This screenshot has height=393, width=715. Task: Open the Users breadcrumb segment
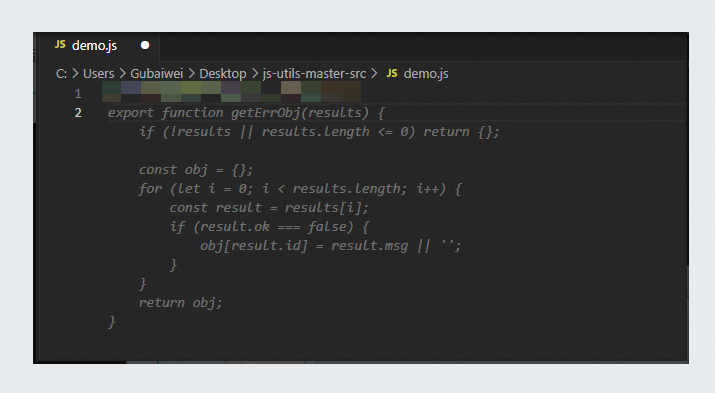point(98,73)
